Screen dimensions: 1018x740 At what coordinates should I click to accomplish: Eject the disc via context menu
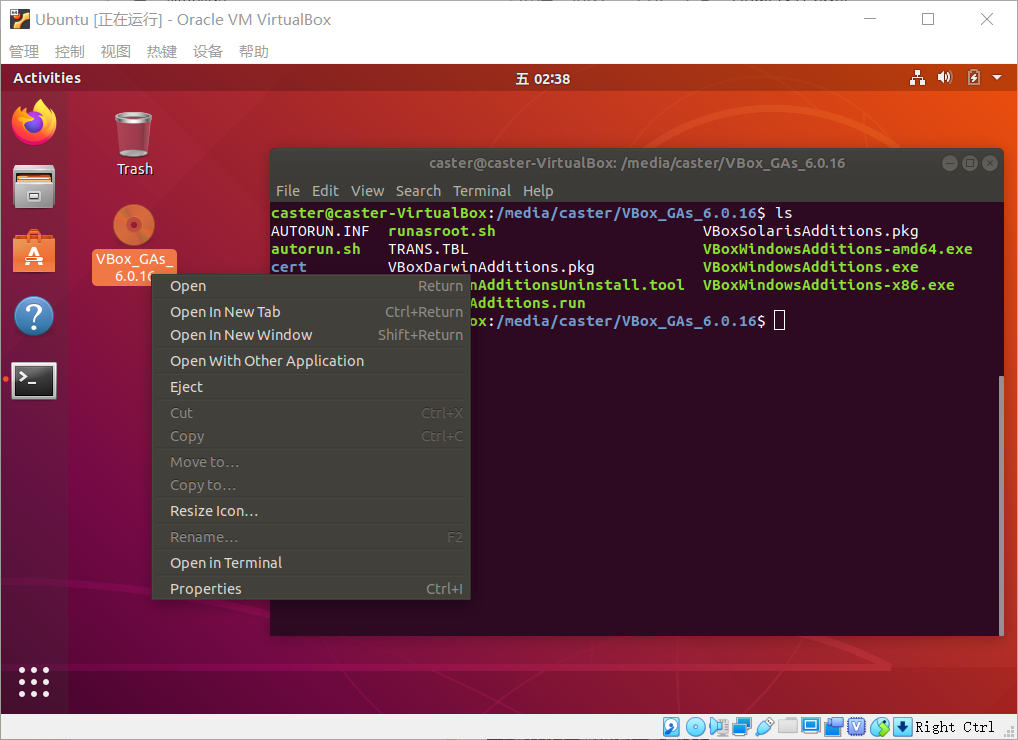(311, 387)
